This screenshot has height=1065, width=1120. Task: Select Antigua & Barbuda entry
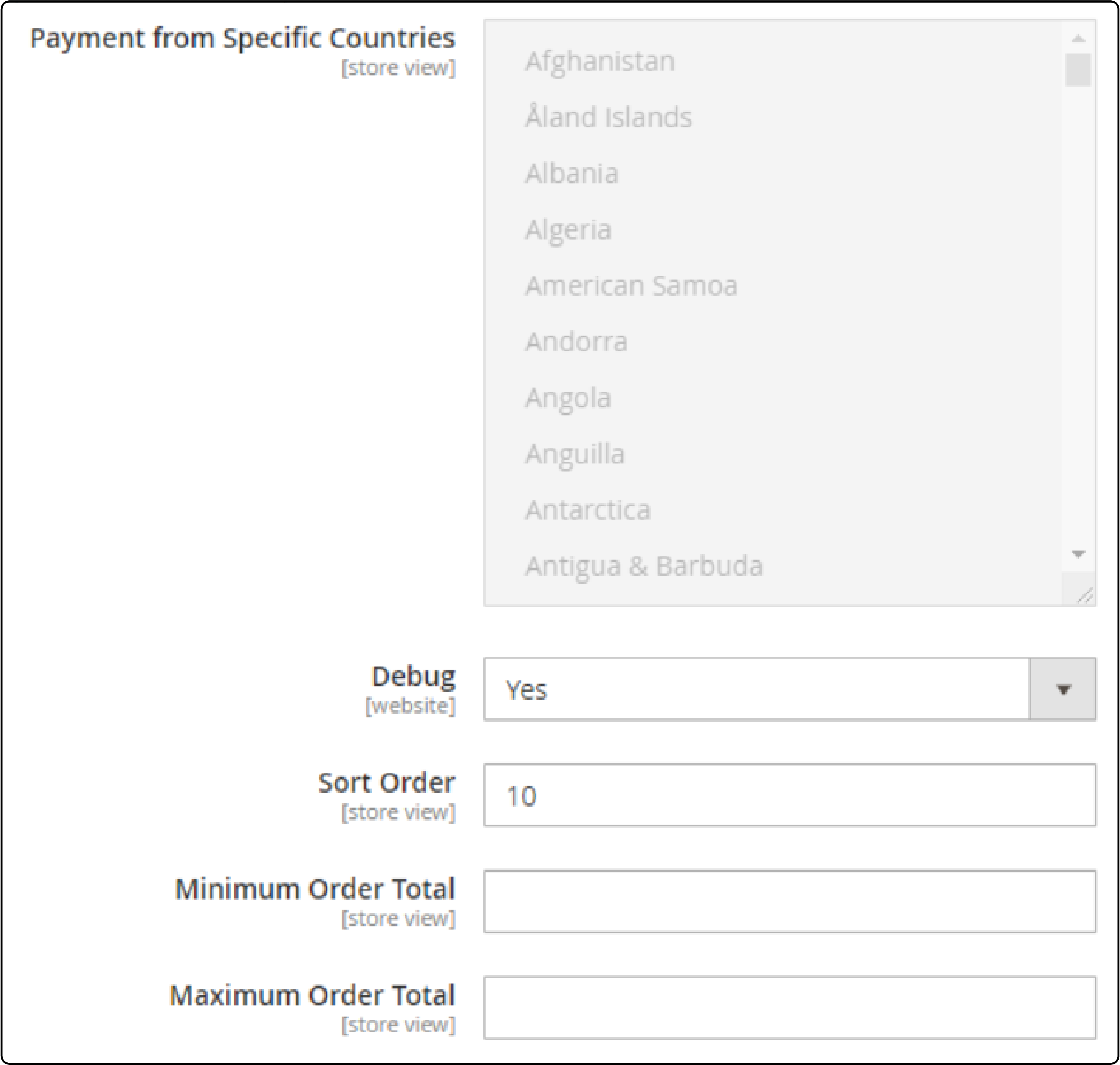[x=644, y=565]
